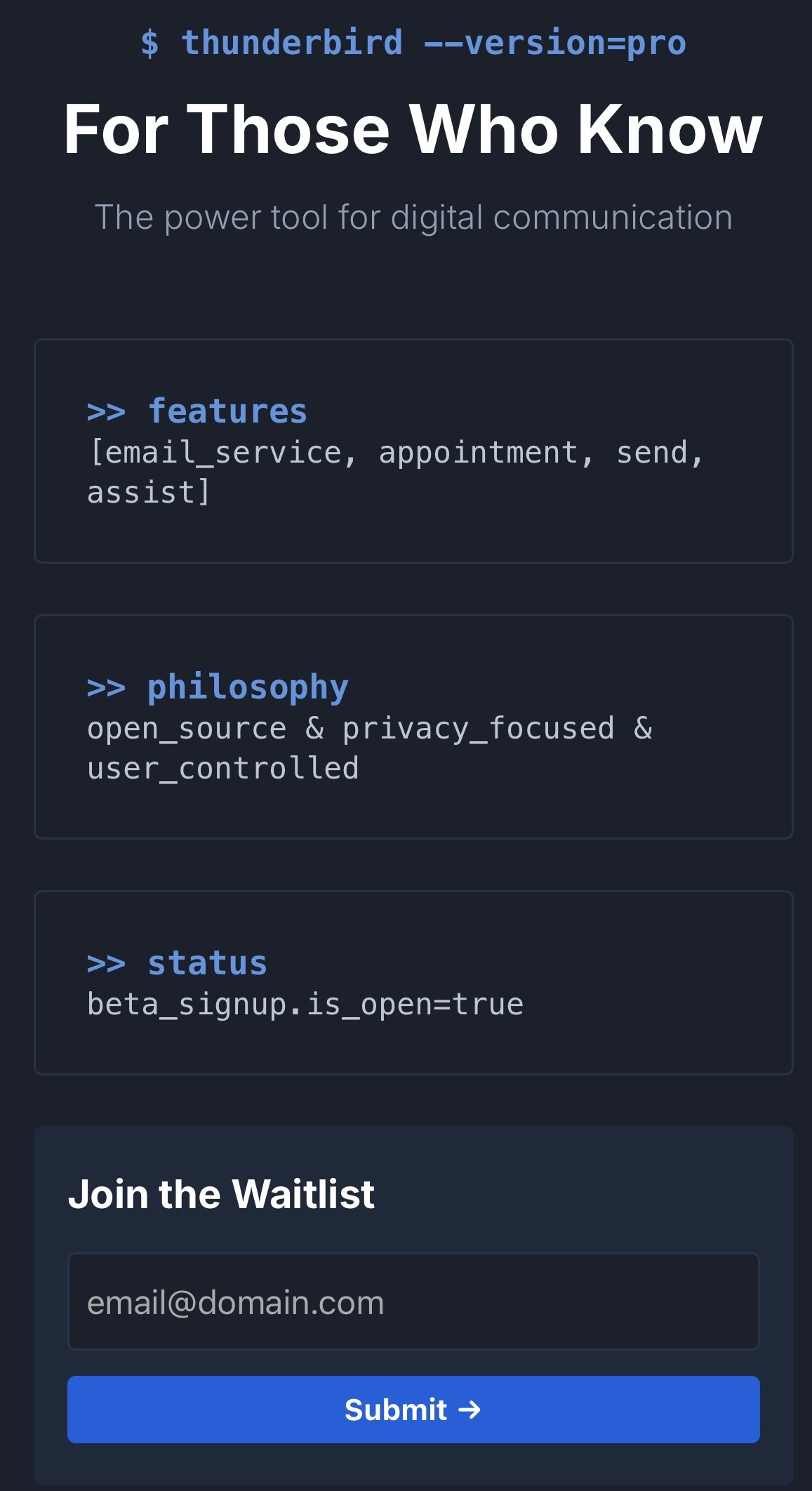Click the user_controlled text
Viewport: 812px width, 1491px height.
pyautogui.click(x=223, y=769)
